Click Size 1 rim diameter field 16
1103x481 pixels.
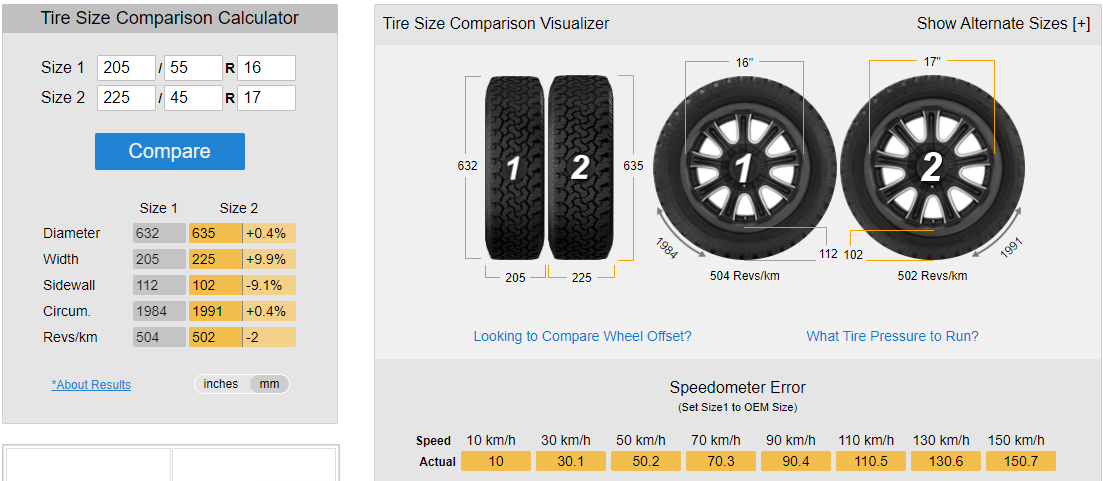[x=266, y=68]
